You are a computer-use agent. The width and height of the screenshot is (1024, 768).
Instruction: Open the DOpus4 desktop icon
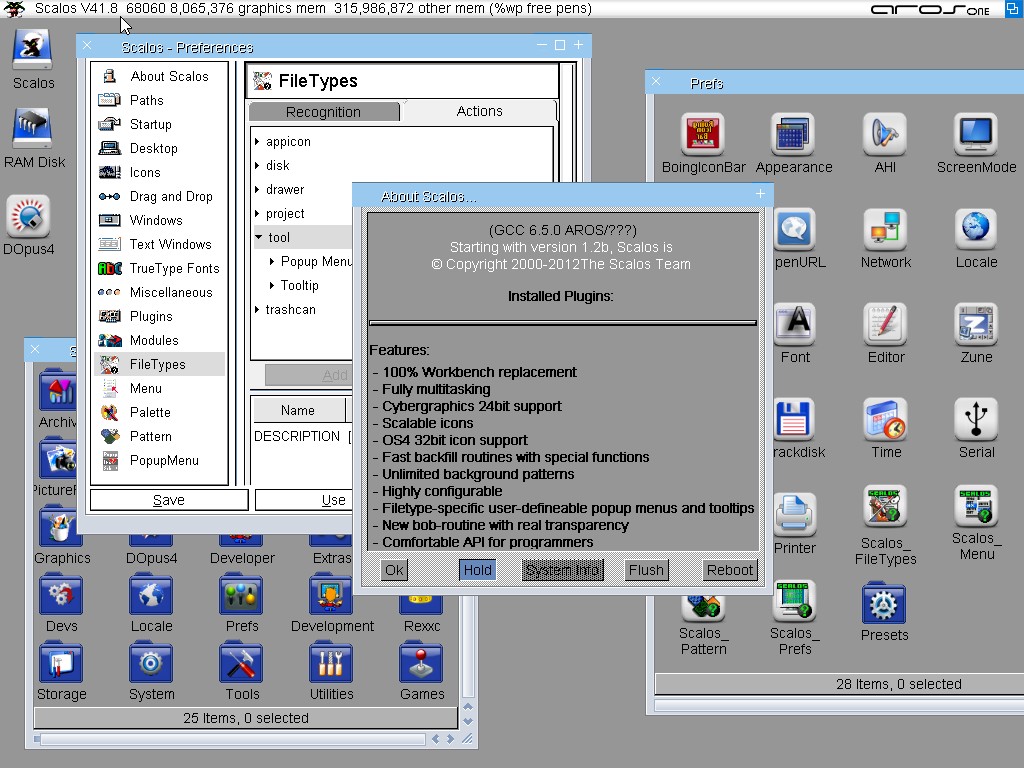(28, 218)
